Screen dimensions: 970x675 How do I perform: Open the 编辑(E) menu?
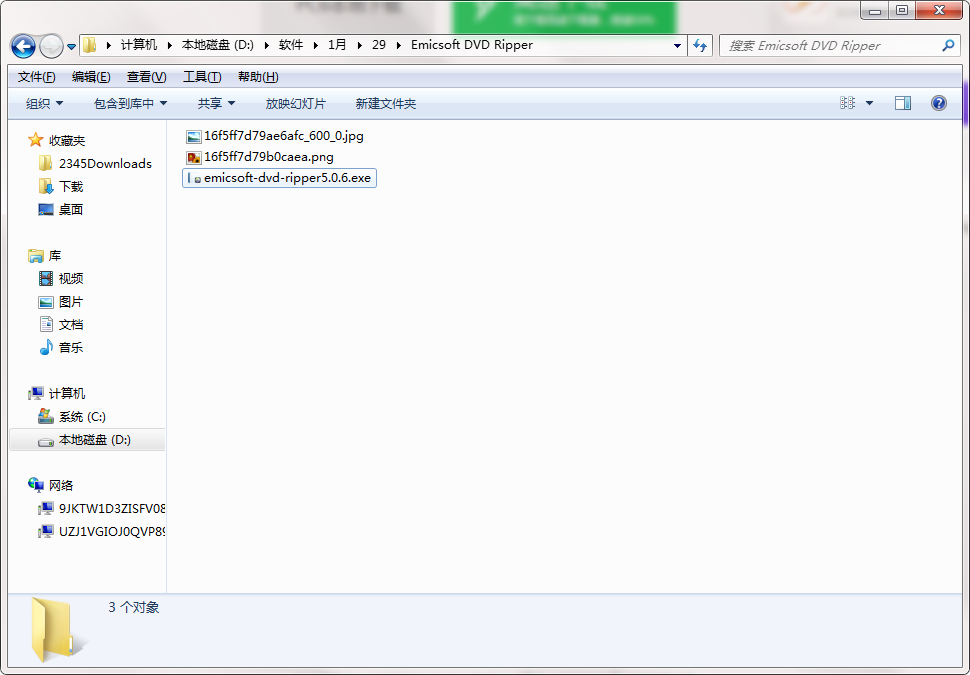click(91, 77)
